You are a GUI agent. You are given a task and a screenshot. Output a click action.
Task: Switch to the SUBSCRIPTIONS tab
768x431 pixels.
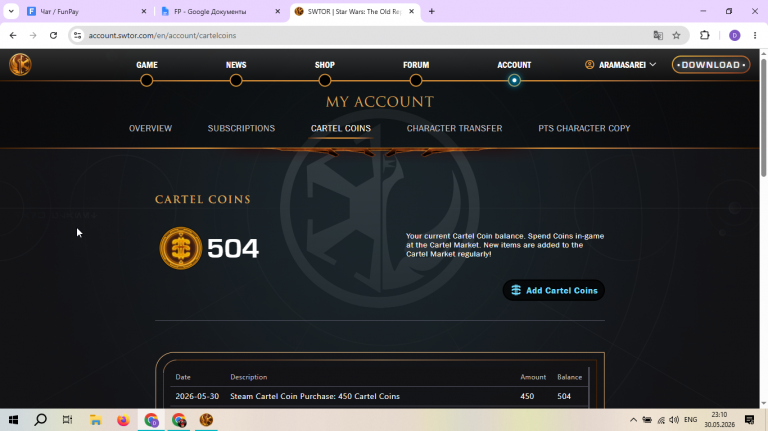coord(241,128)
